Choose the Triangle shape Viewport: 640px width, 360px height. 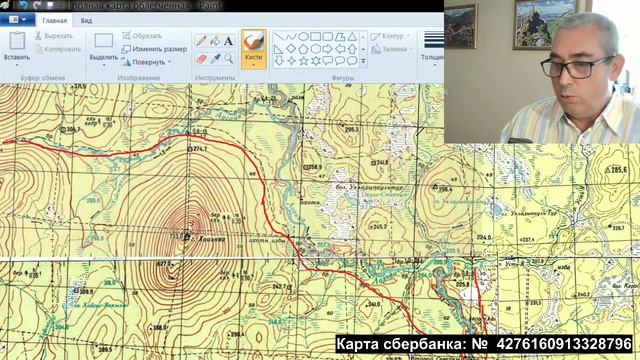(x=352, y=37)
